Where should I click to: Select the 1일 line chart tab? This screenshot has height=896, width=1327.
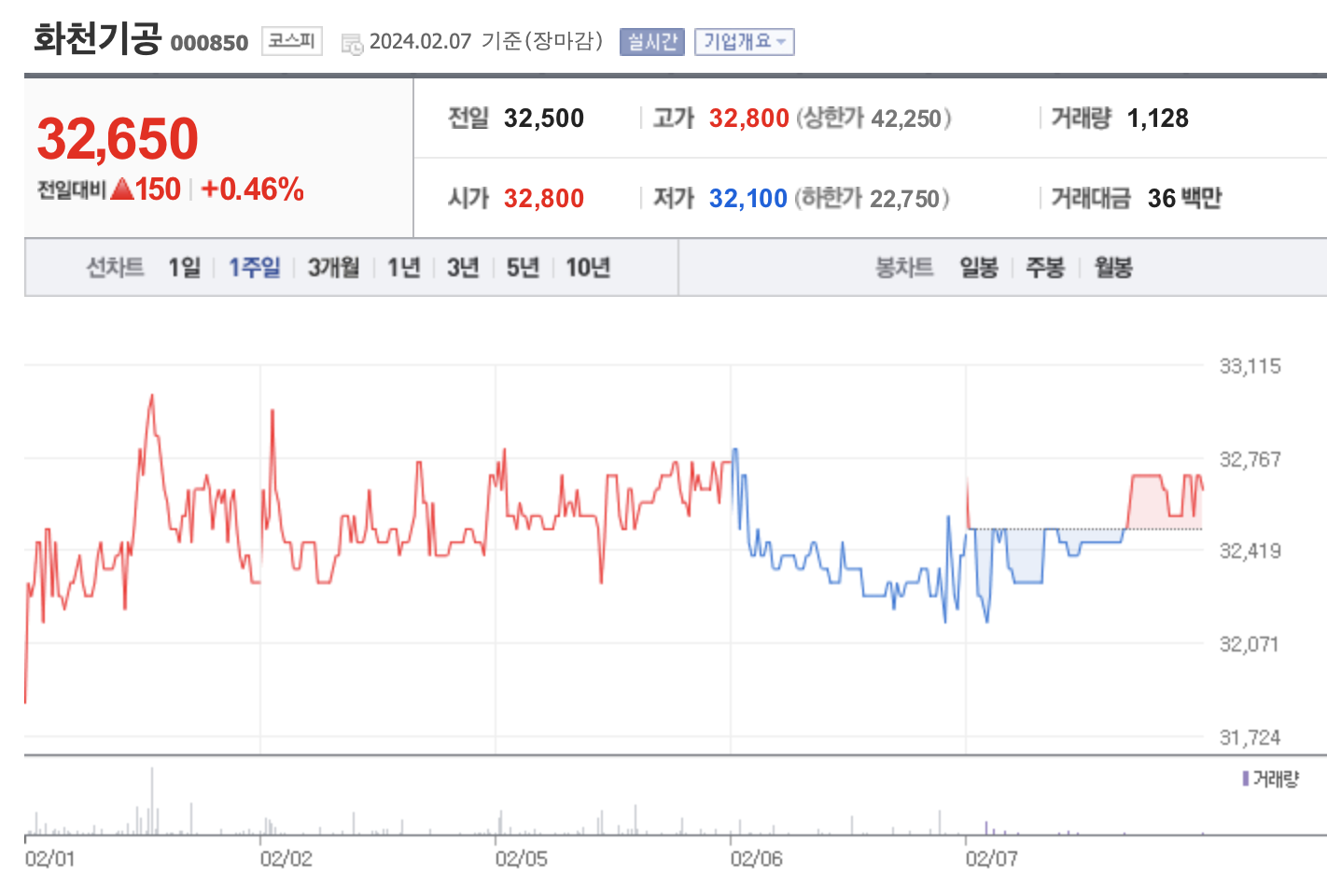tap(184, 268)
